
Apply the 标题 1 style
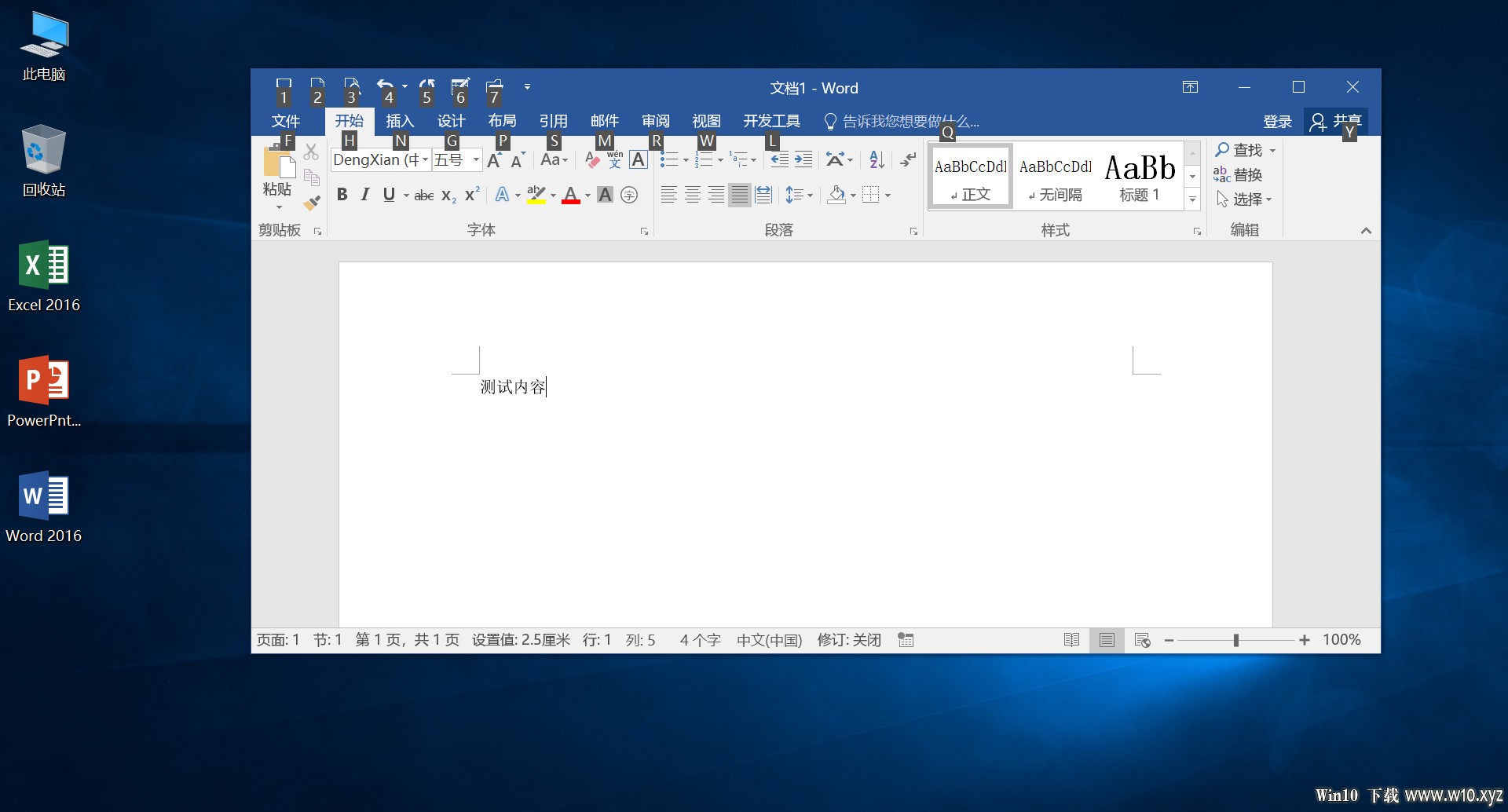pos(1140,177)
